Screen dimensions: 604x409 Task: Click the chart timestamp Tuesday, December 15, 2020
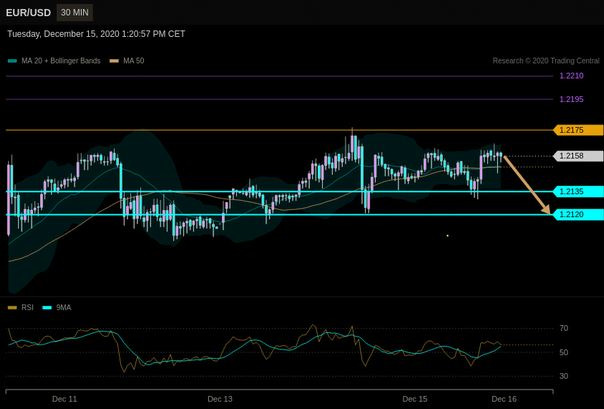(96, 34)
